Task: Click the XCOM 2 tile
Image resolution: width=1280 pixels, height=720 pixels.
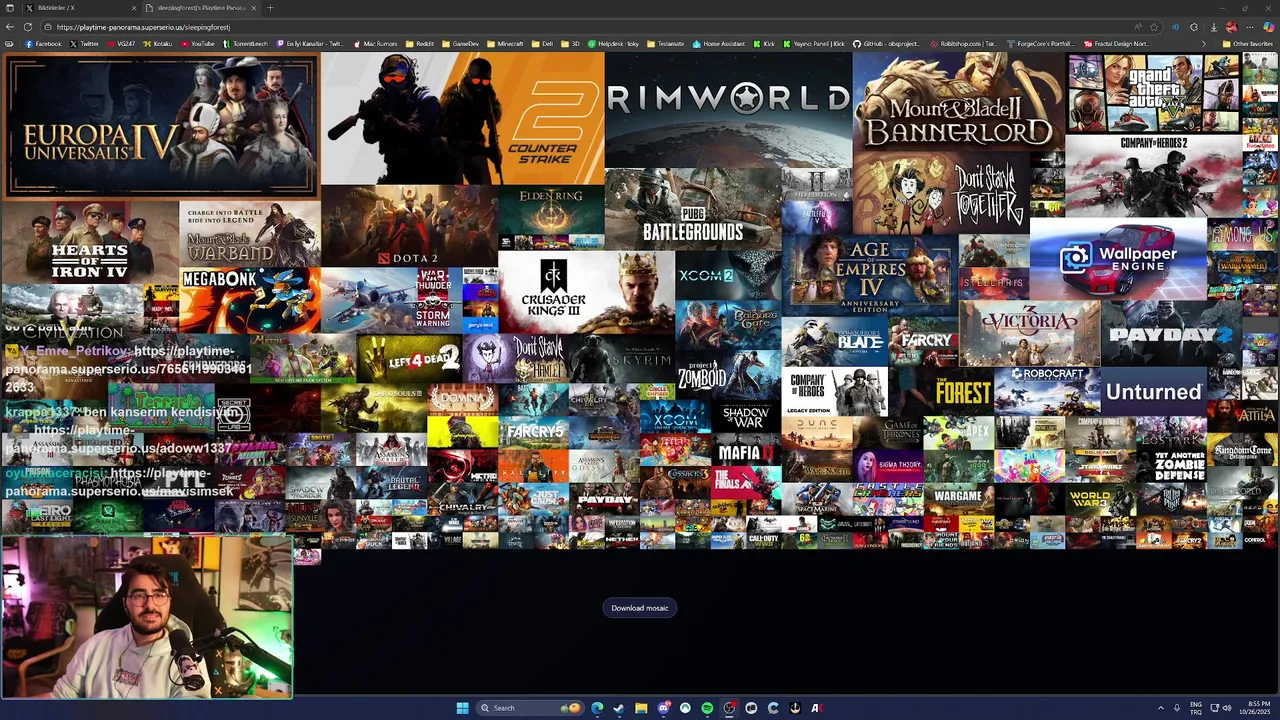Action: pos(728,275)
